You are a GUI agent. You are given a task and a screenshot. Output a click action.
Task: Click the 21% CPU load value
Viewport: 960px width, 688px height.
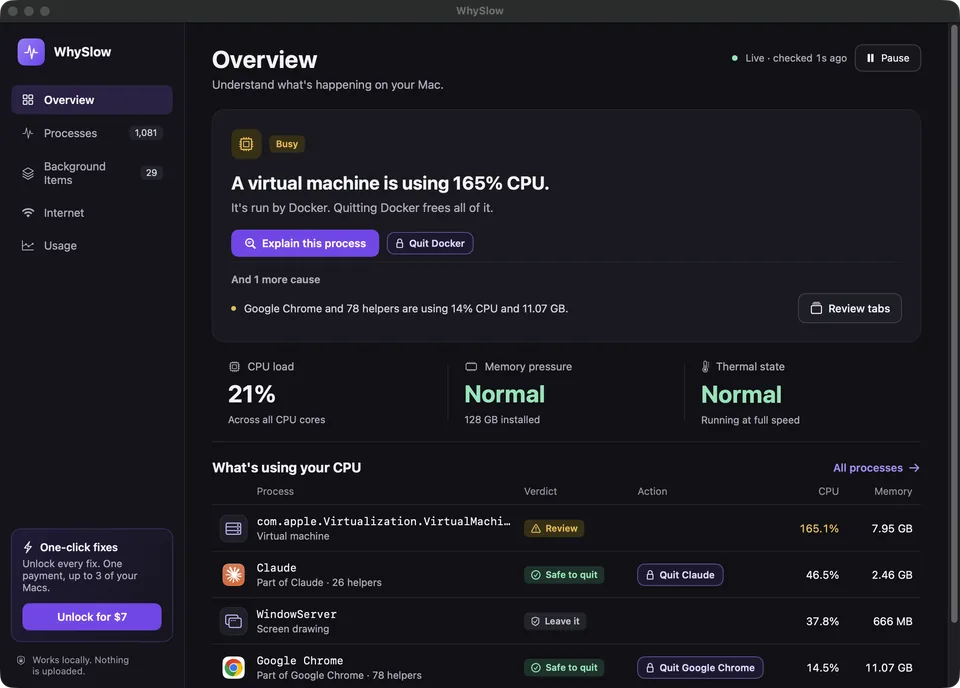pos(252,394)
